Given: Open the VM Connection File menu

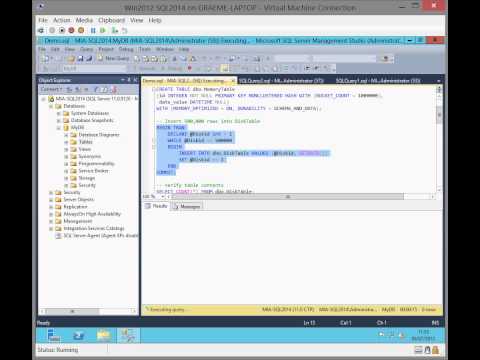Looking at the screenshot, I should coord(43,20).
